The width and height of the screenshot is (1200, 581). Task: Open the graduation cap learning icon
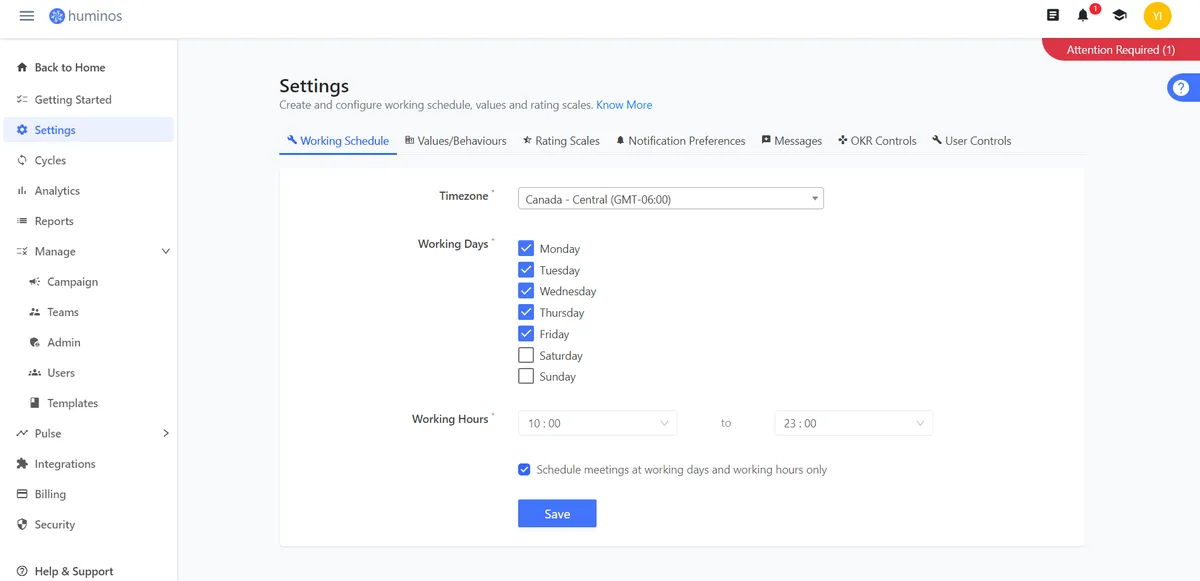click(1119, 15)
